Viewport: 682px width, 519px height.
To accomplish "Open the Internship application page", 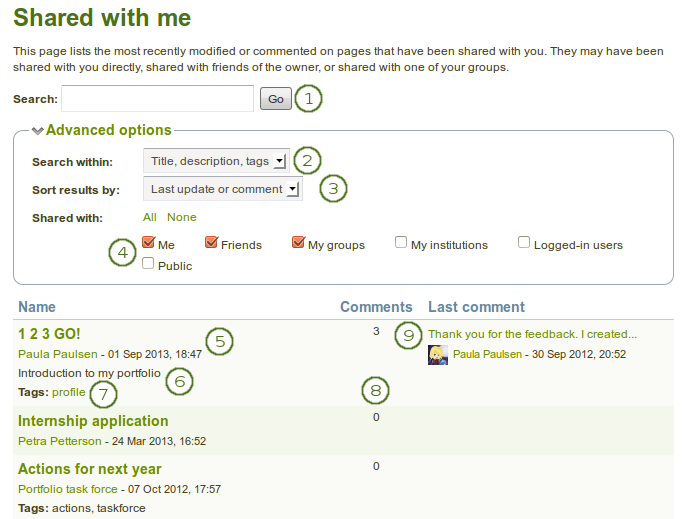I will coord(93,421).
